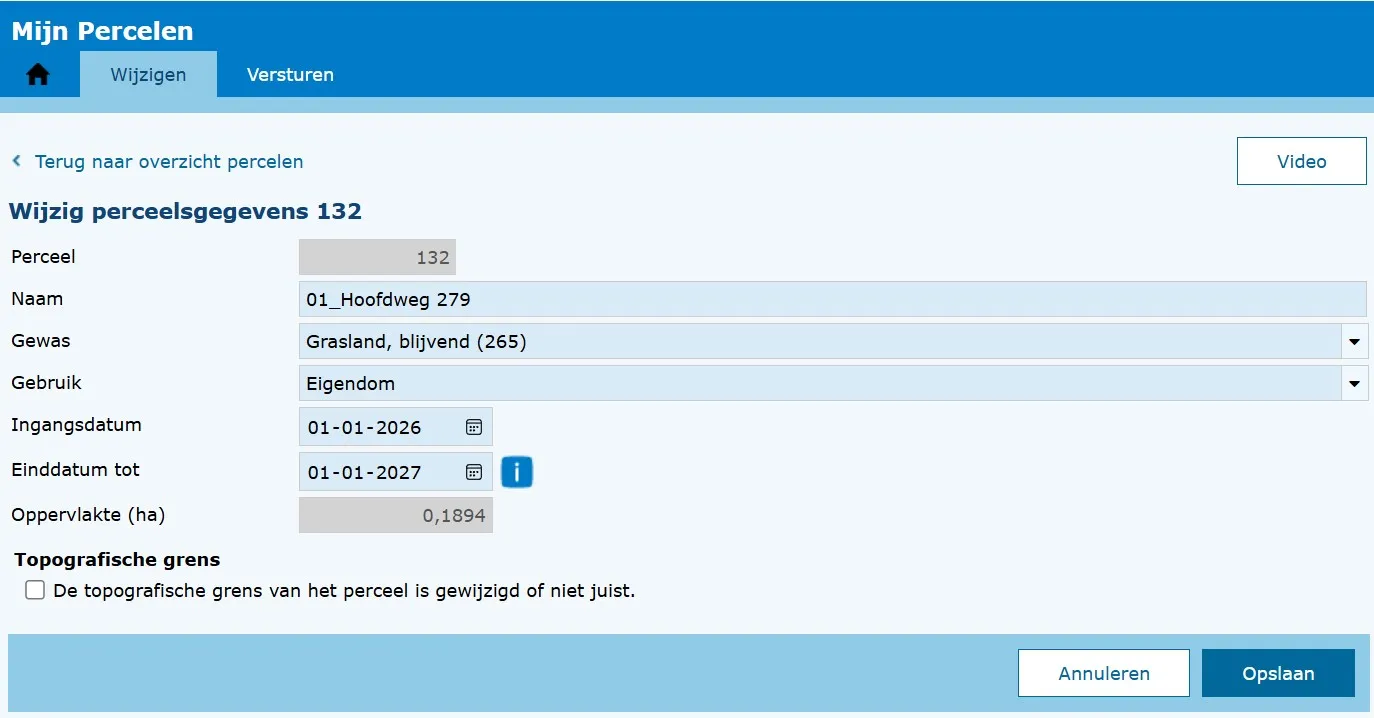
Task: Click the Video button
Action: point(1301,161)
